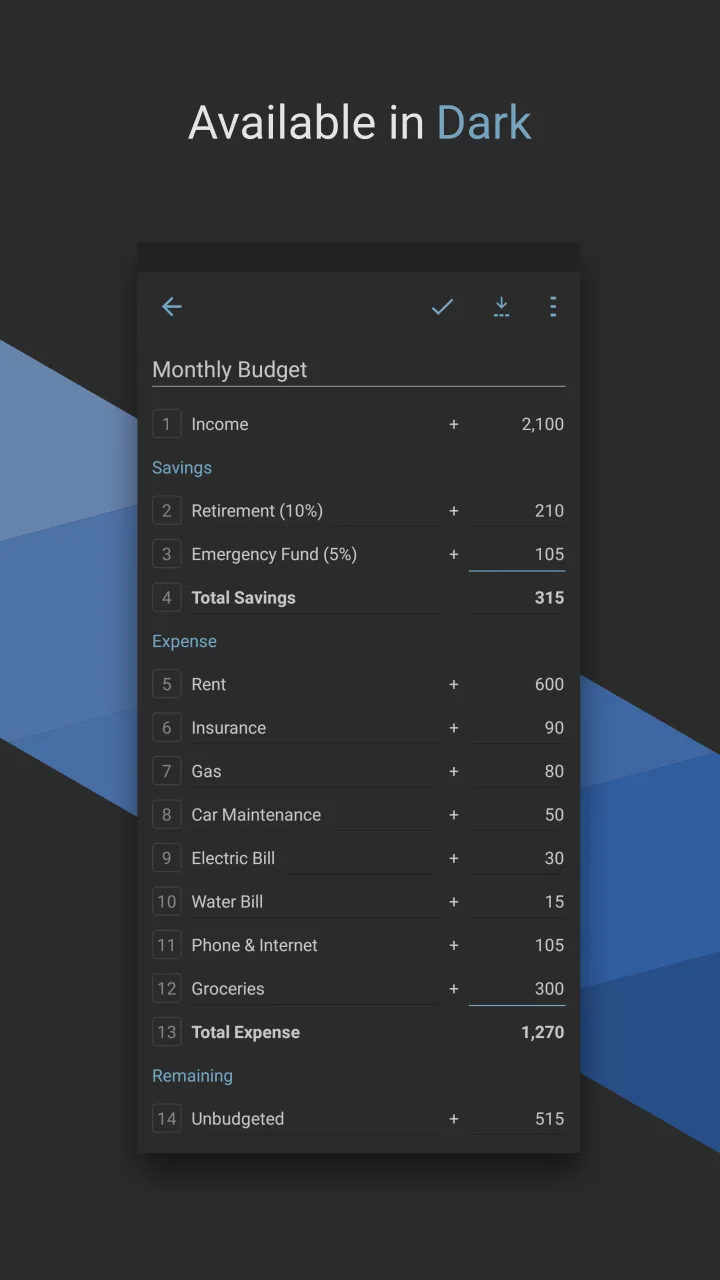The height and width of the screenshot is (1280, 720).
Task: Edit the Groceries value 300
Action: 518,989
